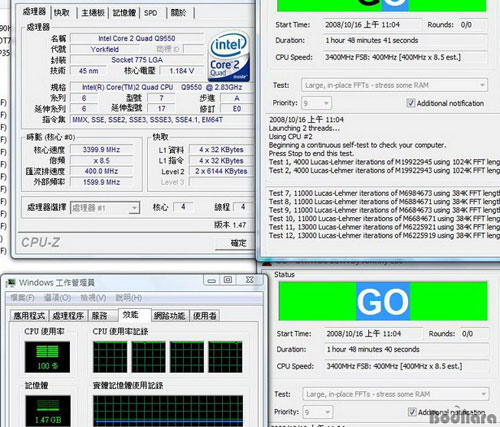
Task: Click the first CPU core history graph
Action: (x=110, y=357)
